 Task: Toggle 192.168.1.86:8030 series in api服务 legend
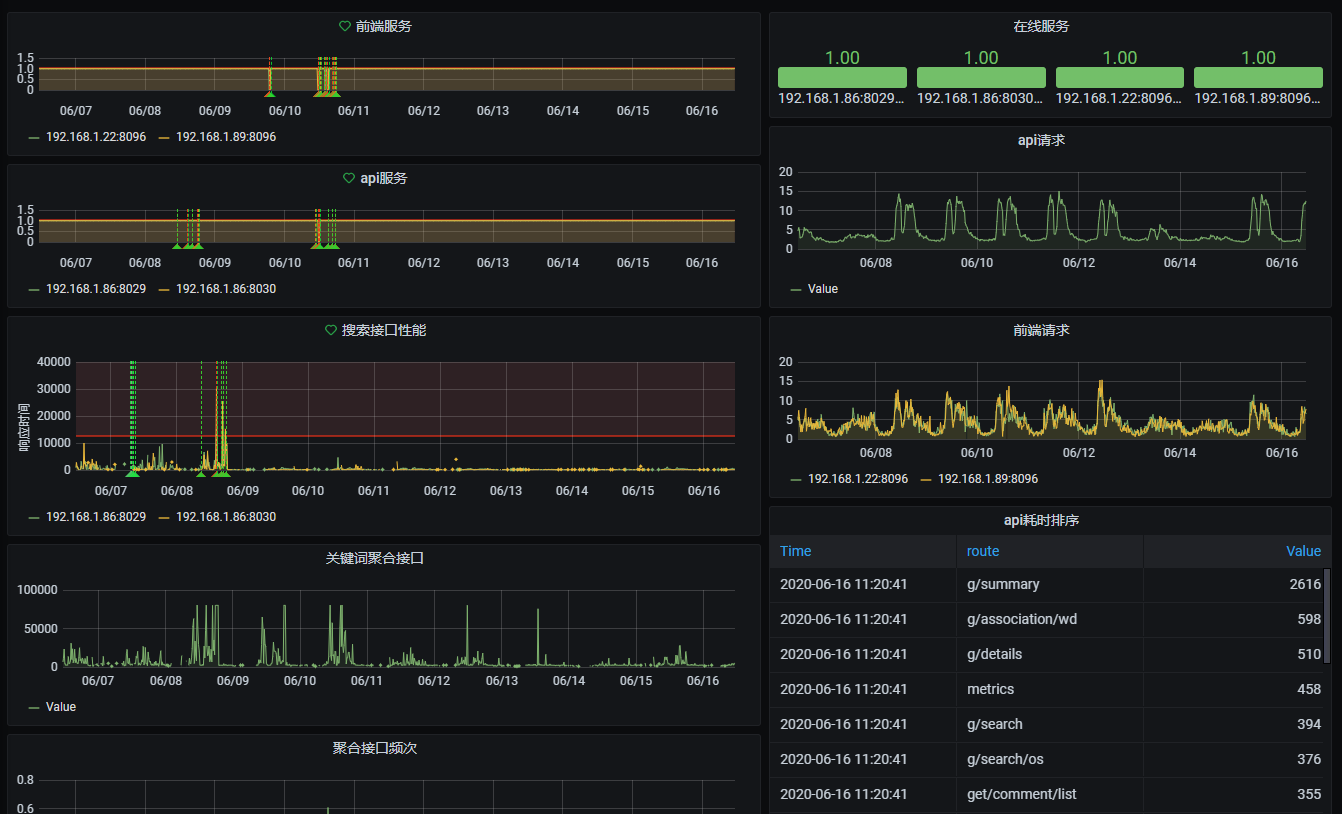pyautogui.click(x=225, y=289)
